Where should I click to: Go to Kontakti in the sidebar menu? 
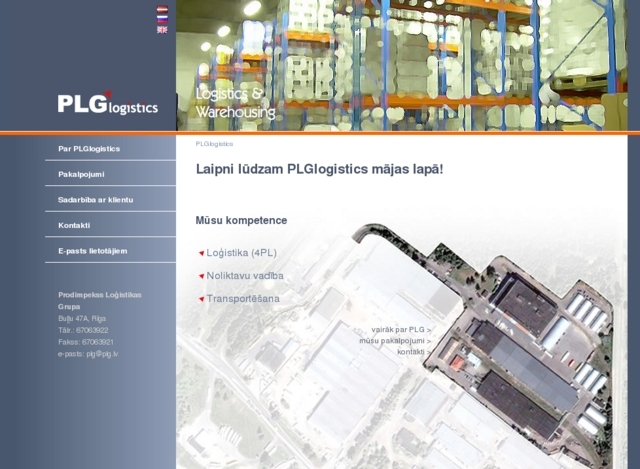(x=74, y=225)
